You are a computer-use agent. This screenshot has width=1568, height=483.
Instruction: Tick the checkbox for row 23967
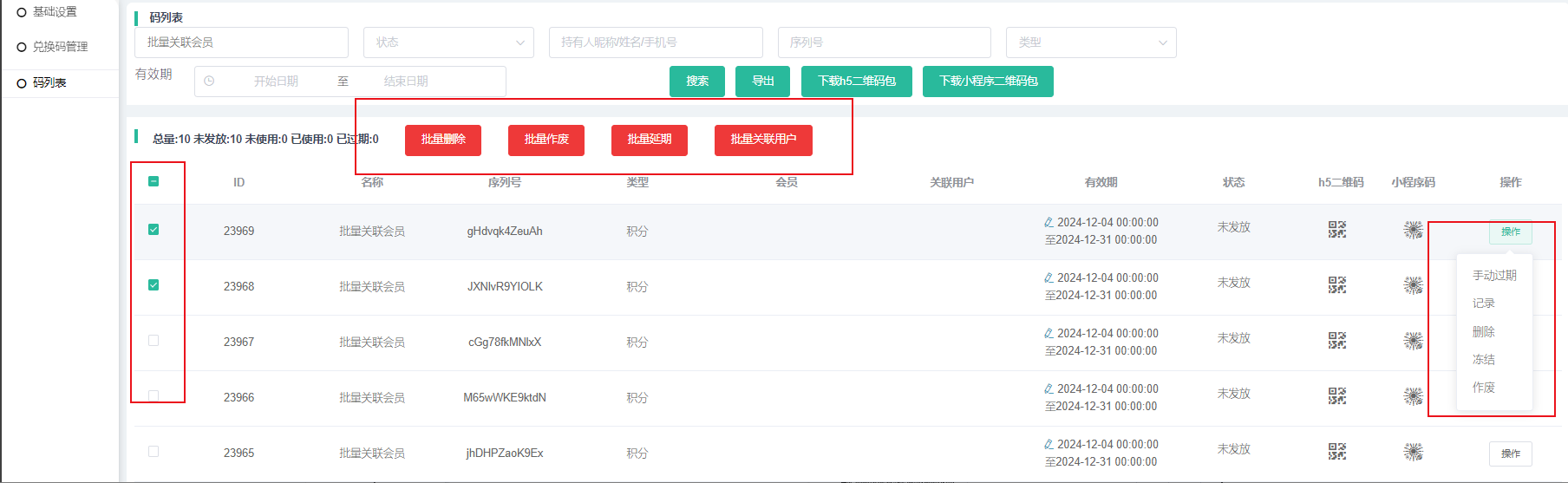click(x=154, y=341)
